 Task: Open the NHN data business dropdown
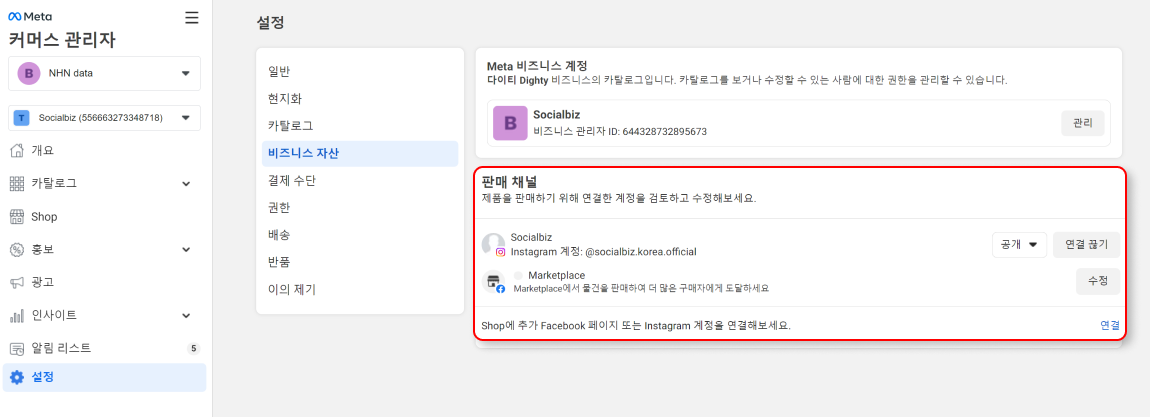[103, 73]
